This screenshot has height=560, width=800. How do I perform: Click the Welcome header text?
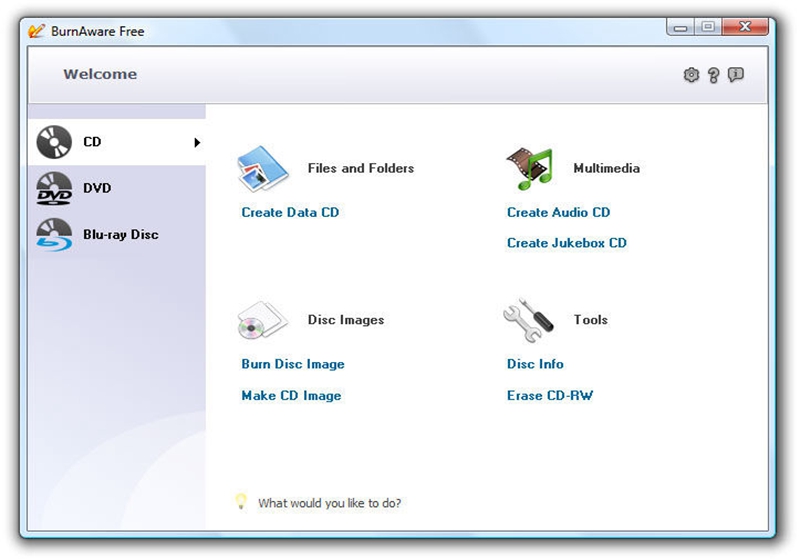100,74
